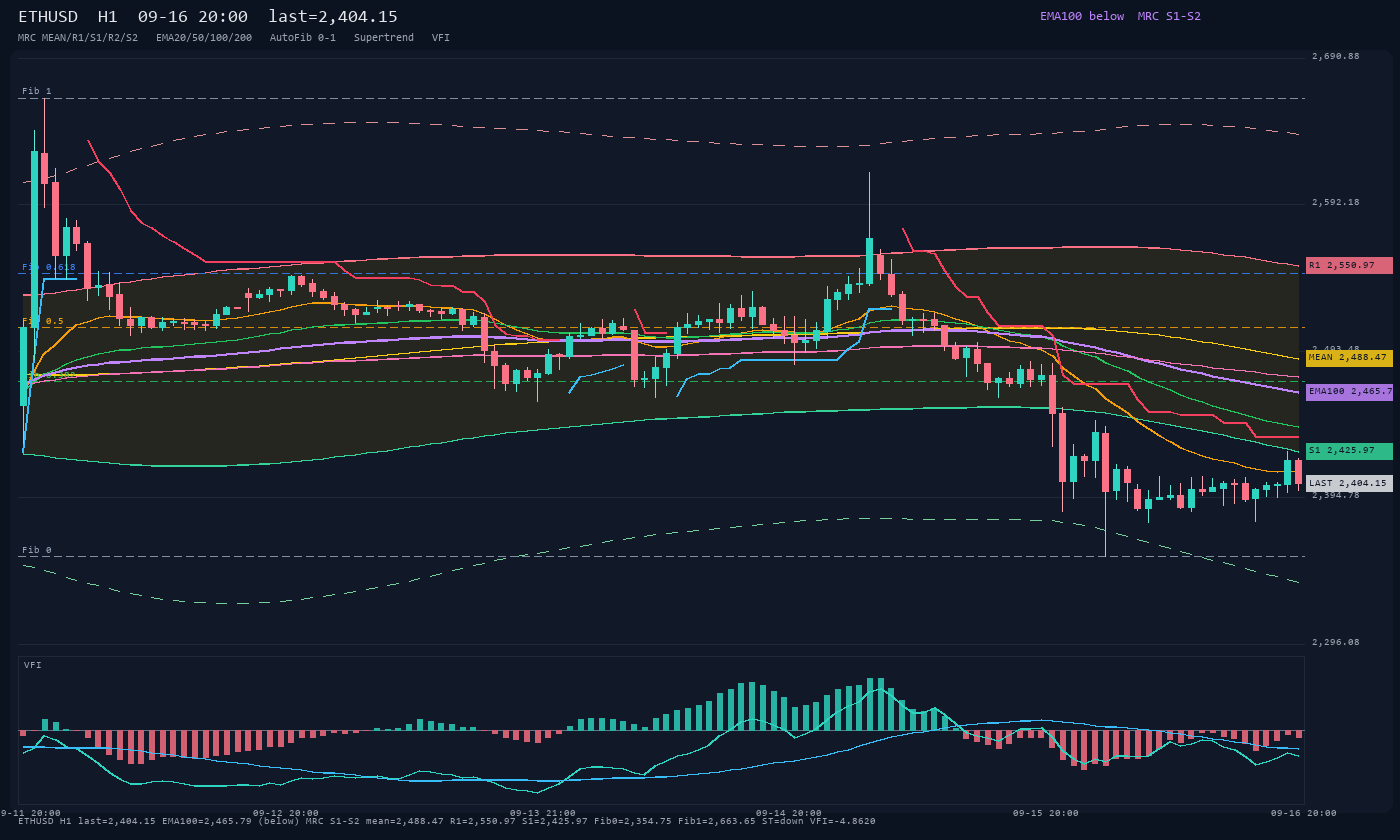This screenshot has width=1400, height=840.
Task: Click 'Fib1=2,663.65' in the footer status line
Action: click(x=714, y=821)
